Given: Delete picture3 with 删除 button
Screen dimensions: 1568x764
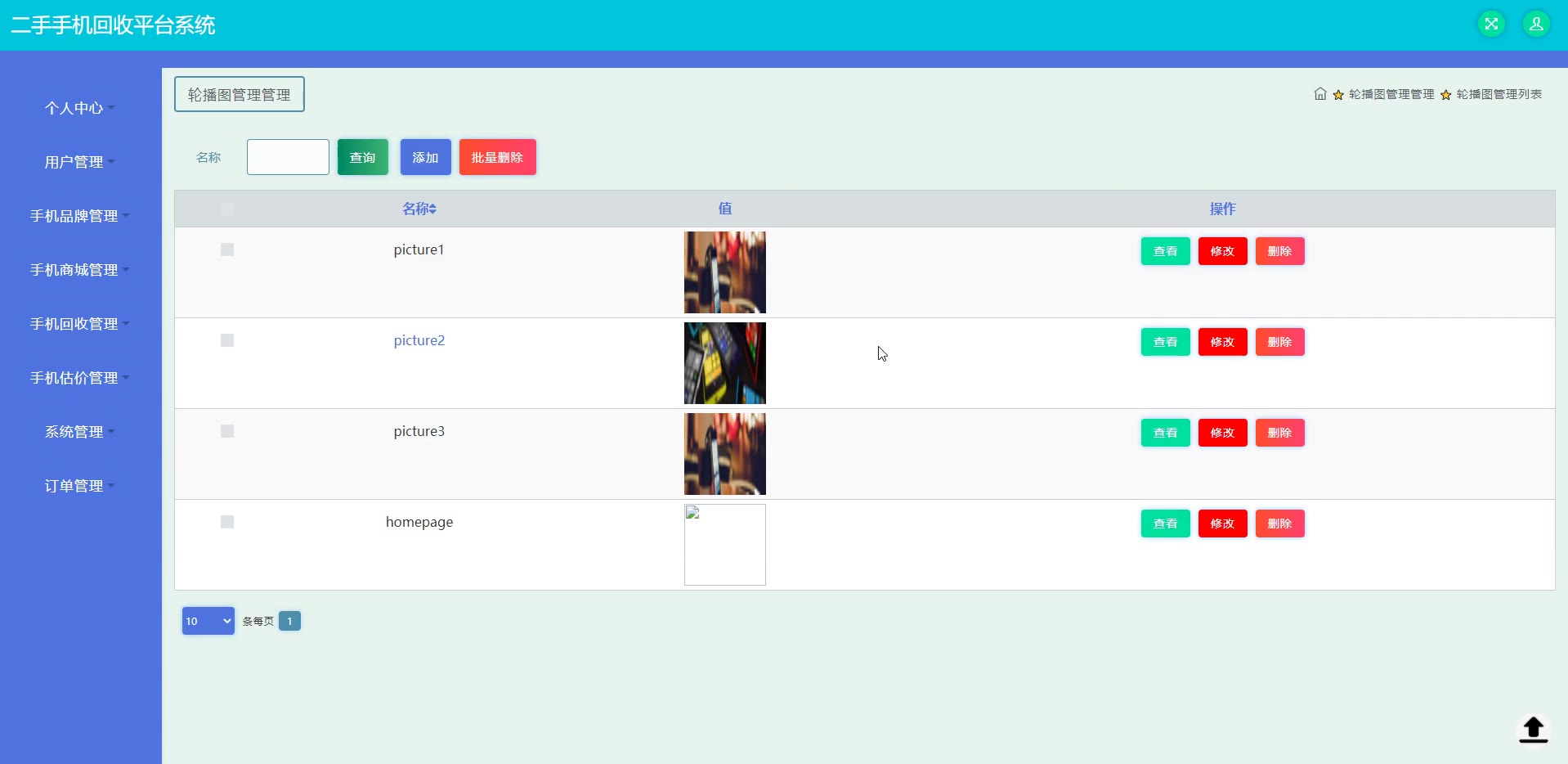Looking at the screenshot, I should point(1280,433).
